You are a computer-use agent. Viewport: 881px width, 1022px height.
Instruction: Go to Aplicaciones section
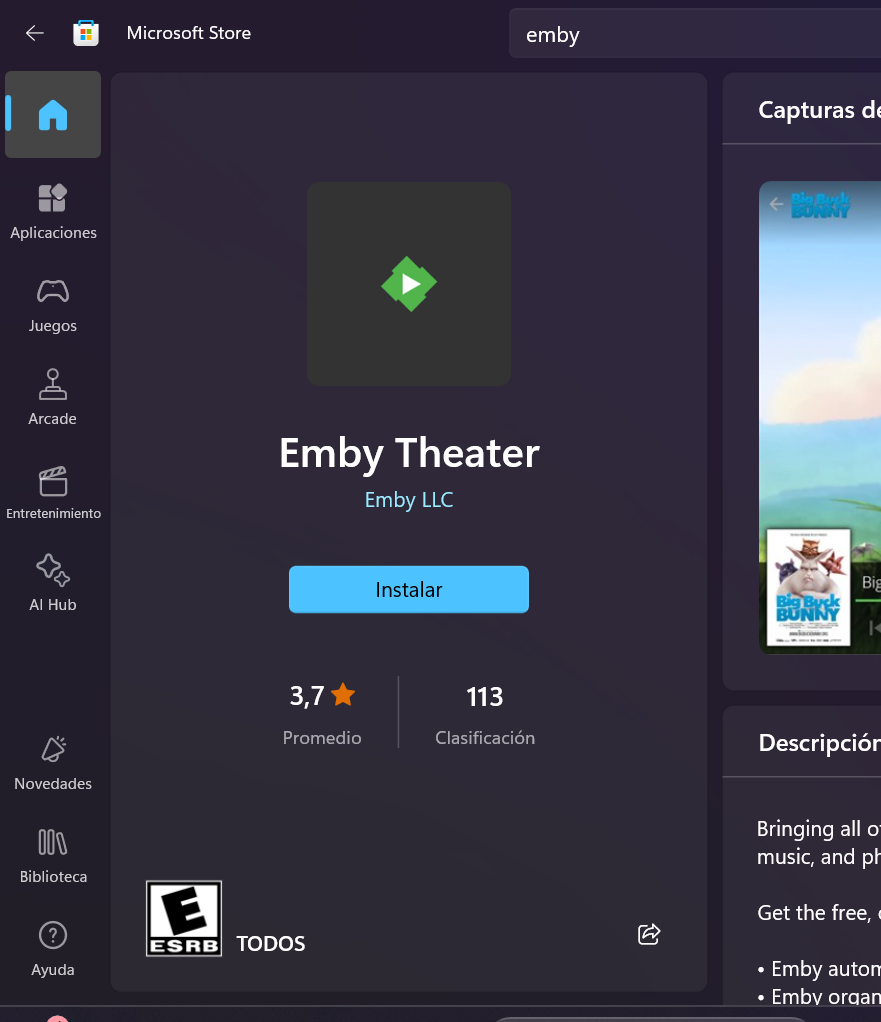53,211
